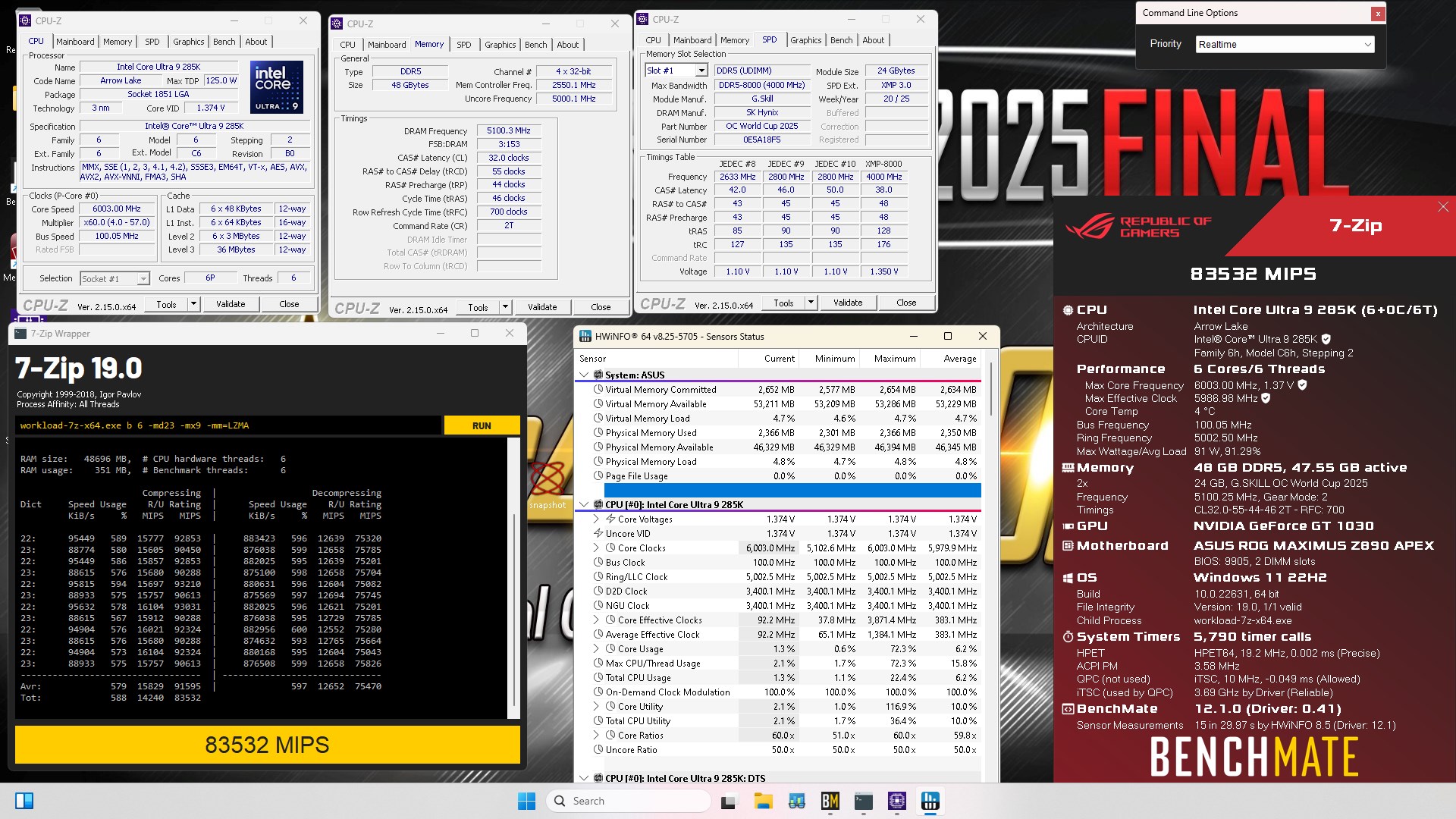Open the Priority Realtime dropdown
The height and width of the screenshot is (819, 1456).
coord(1285,45)
